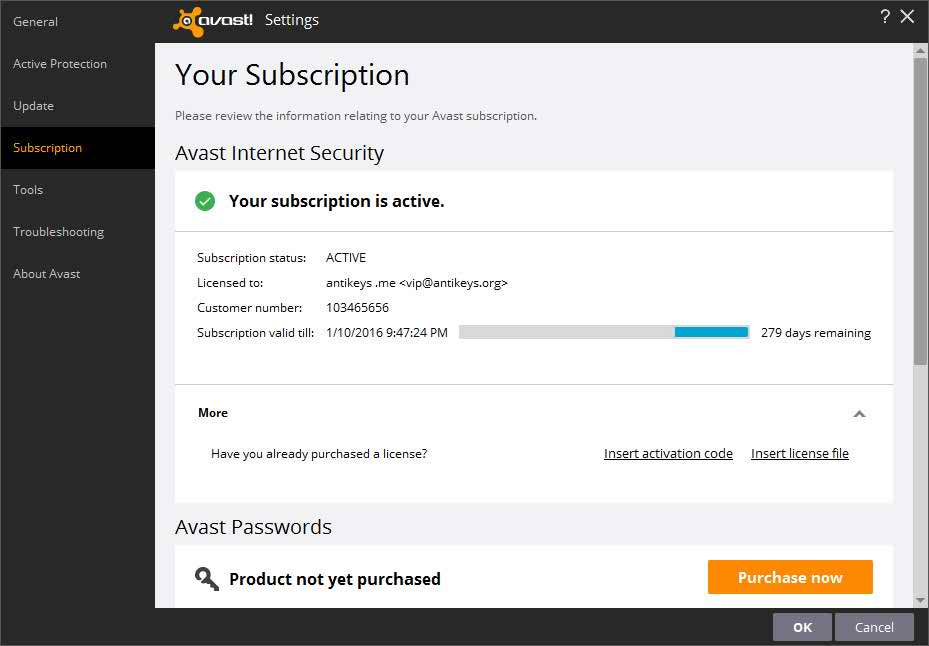Click the green subscription active checkmark

[x=205, y=202]
